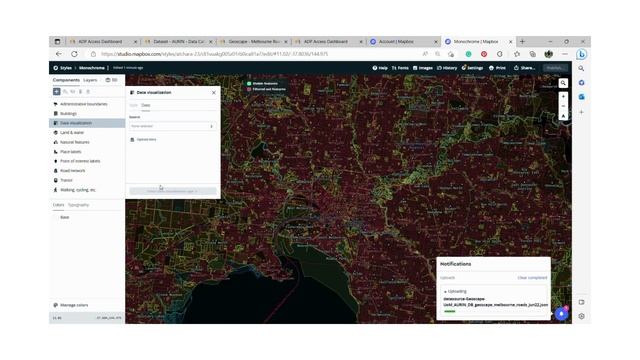
Task: Click the Upload data link
Action: point(143,140)
